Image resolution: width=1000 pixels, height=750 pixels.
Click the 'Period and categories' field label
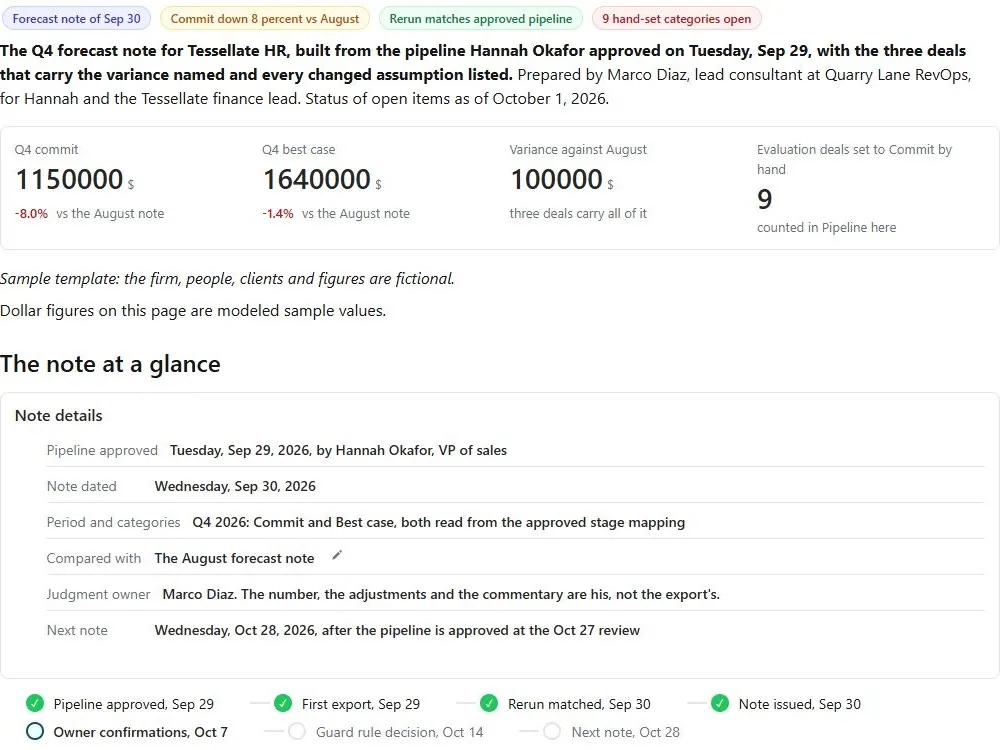114,522
